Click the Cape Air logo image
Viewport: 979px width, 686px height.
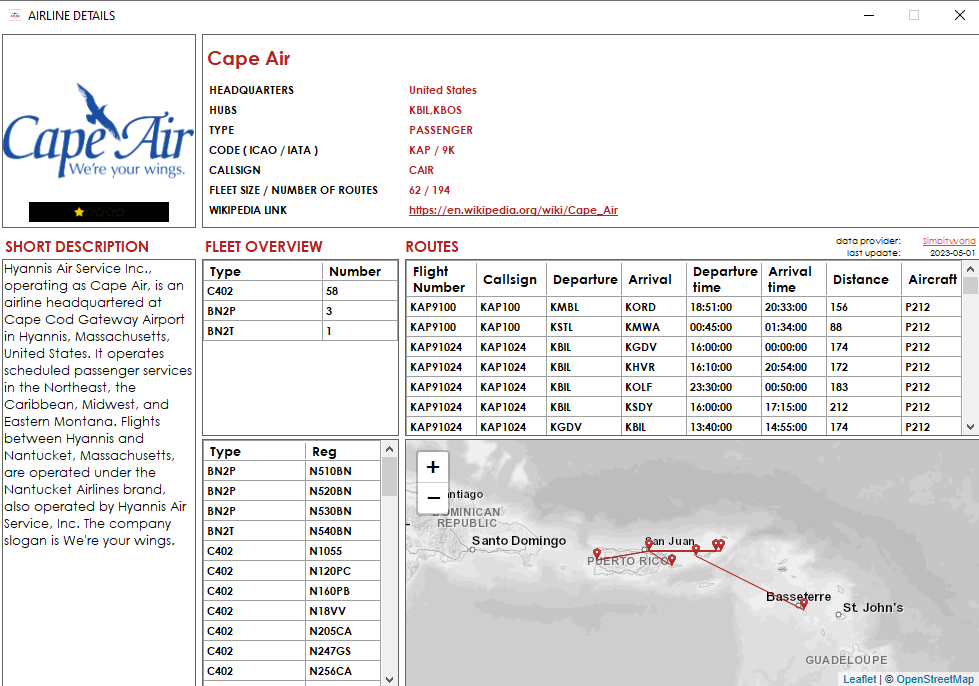[99, 130]
